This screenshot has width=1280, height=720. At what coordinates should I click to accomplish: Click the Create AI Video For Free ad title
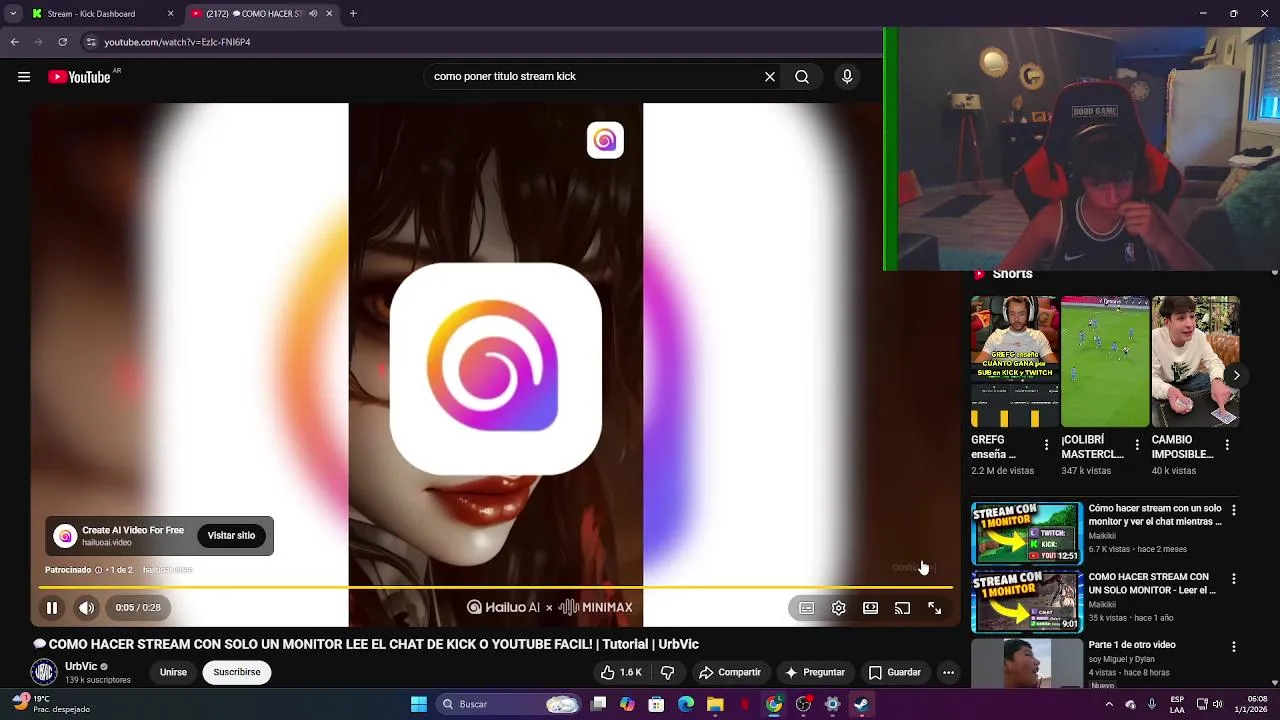[x=133, y=530]
